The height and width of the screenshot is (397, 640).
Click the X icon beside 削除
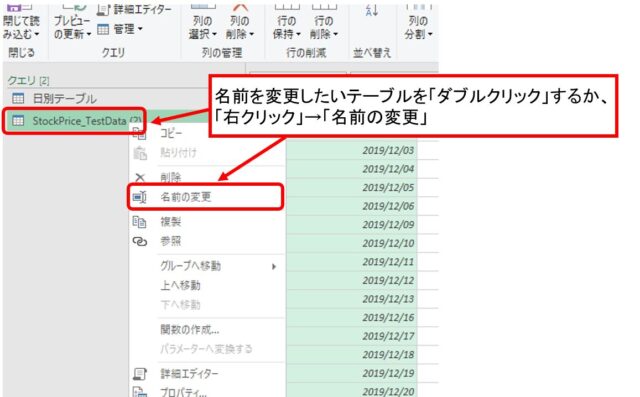pyautogui.click(x=140, y=177)
